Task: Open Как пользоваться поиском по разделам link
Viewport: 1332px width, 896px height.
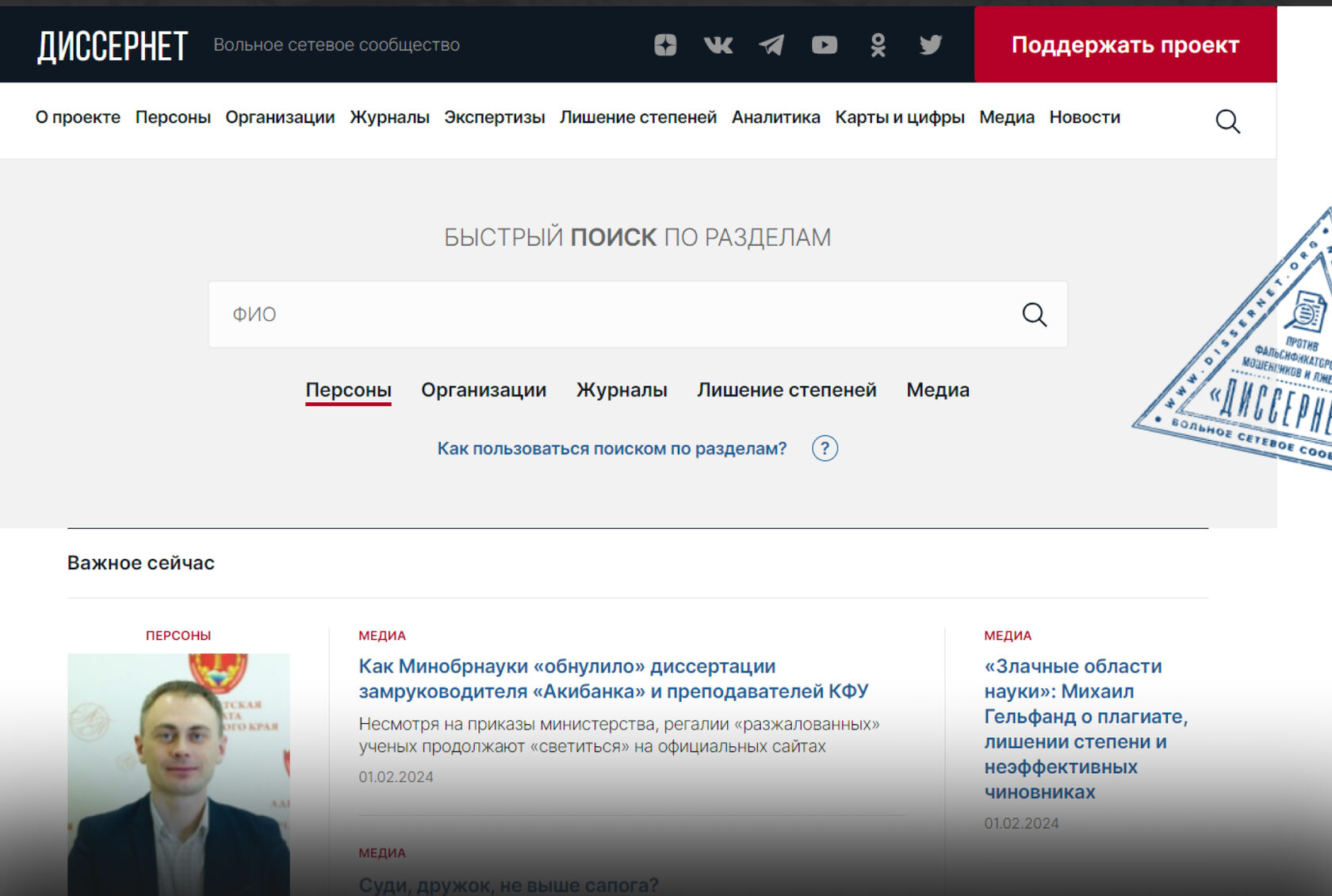Action: tap(611, 449)
